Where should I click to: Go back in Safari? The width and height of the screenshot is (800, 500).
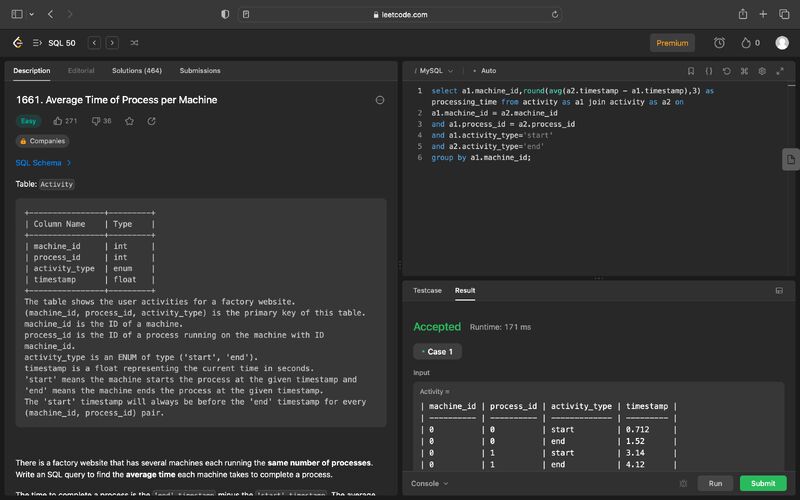(x=50, y=14)
